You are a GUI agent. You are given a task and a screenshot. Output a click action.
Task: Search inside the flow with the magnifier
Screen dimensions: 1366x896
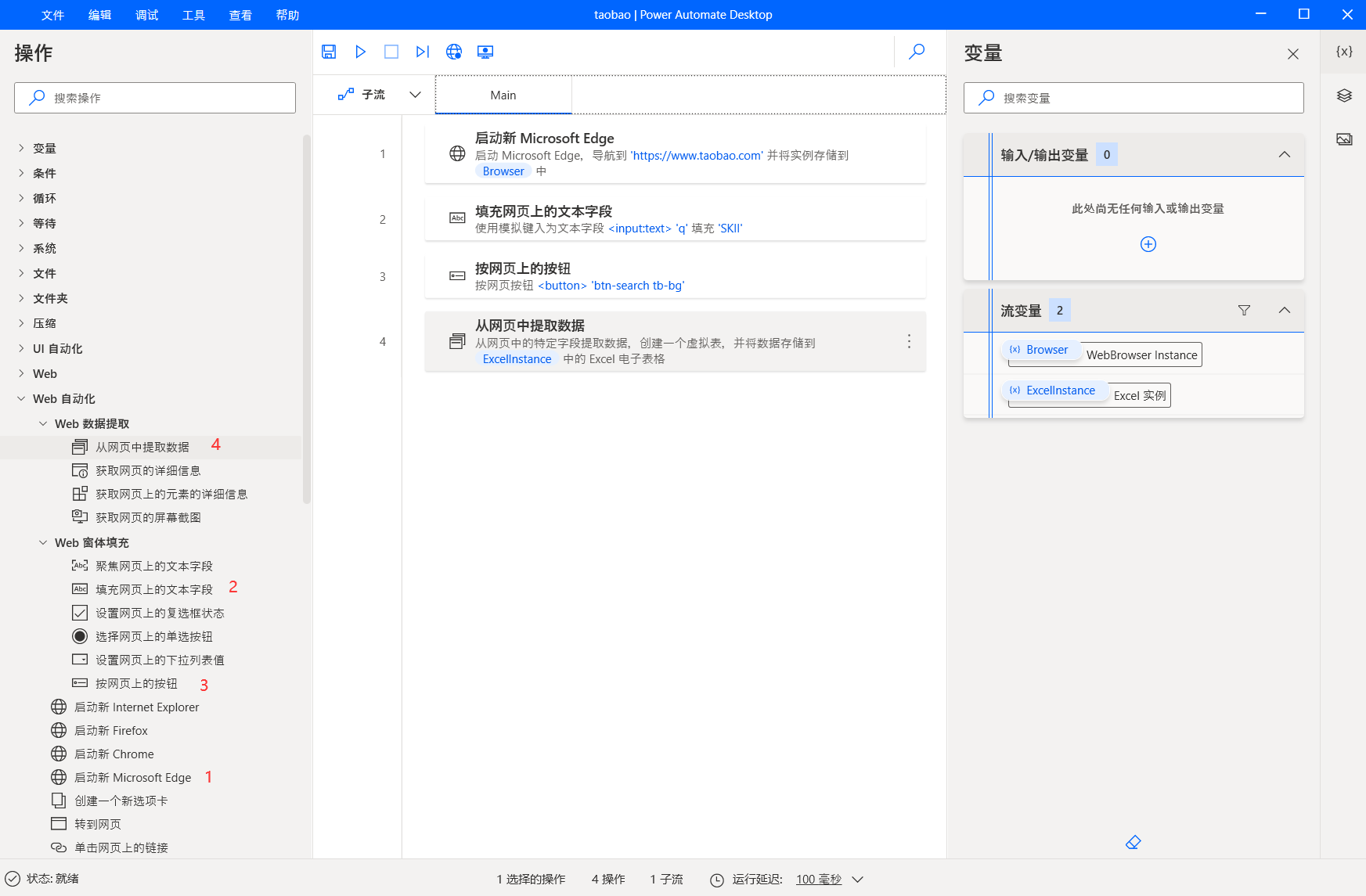tap(917, 52)
